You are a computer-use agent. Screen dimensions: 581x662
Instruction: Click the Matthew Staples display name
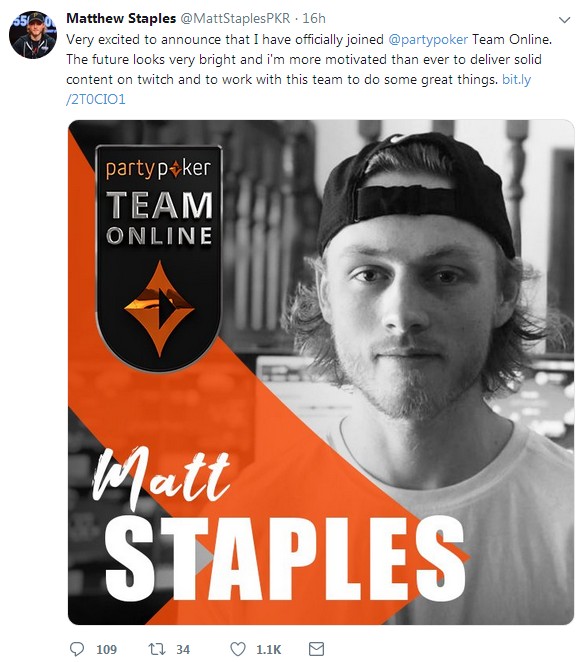point(121,18)
